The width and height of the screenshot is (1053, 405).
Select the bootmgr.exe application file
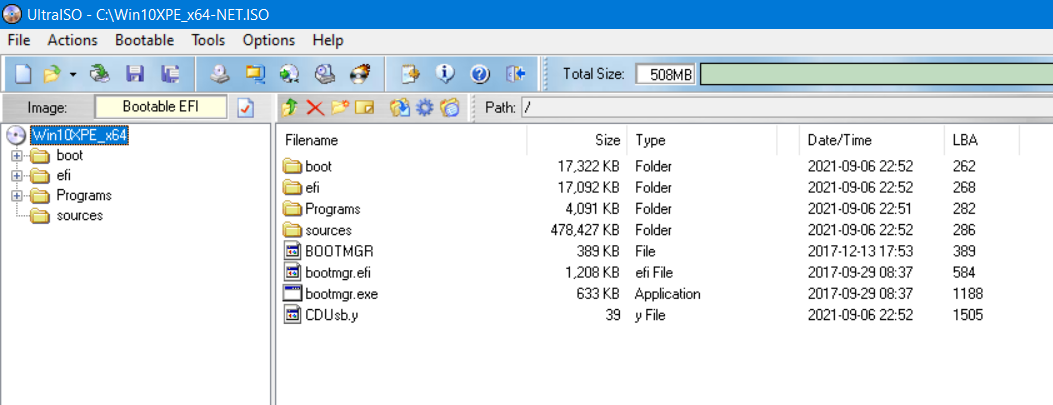[x=339, y=294]
